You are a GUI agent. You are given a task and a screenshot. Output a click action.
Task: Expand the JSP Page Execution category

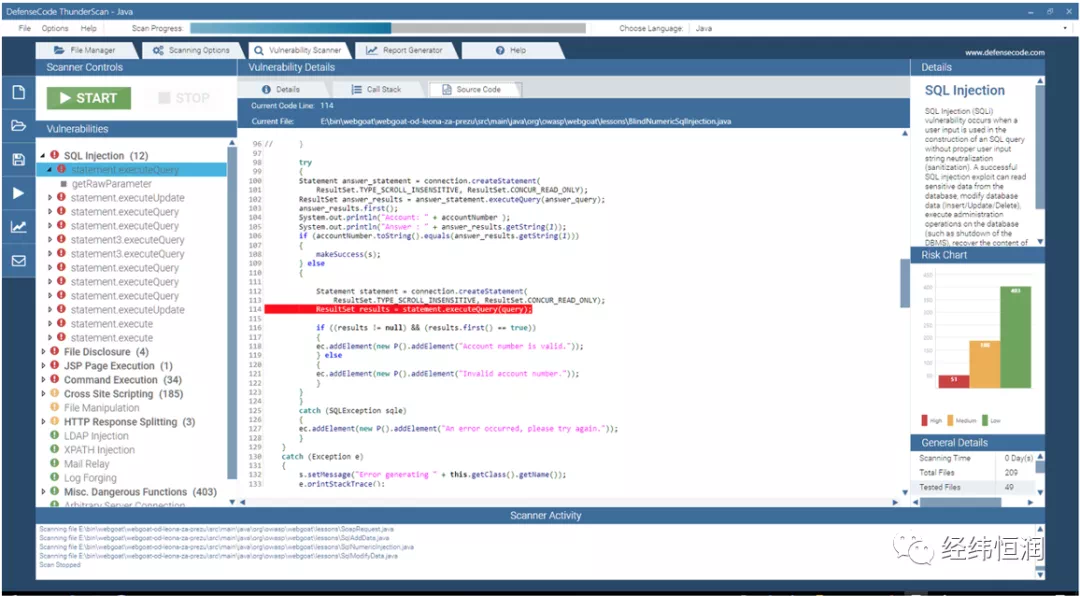(x=43, y=366)
